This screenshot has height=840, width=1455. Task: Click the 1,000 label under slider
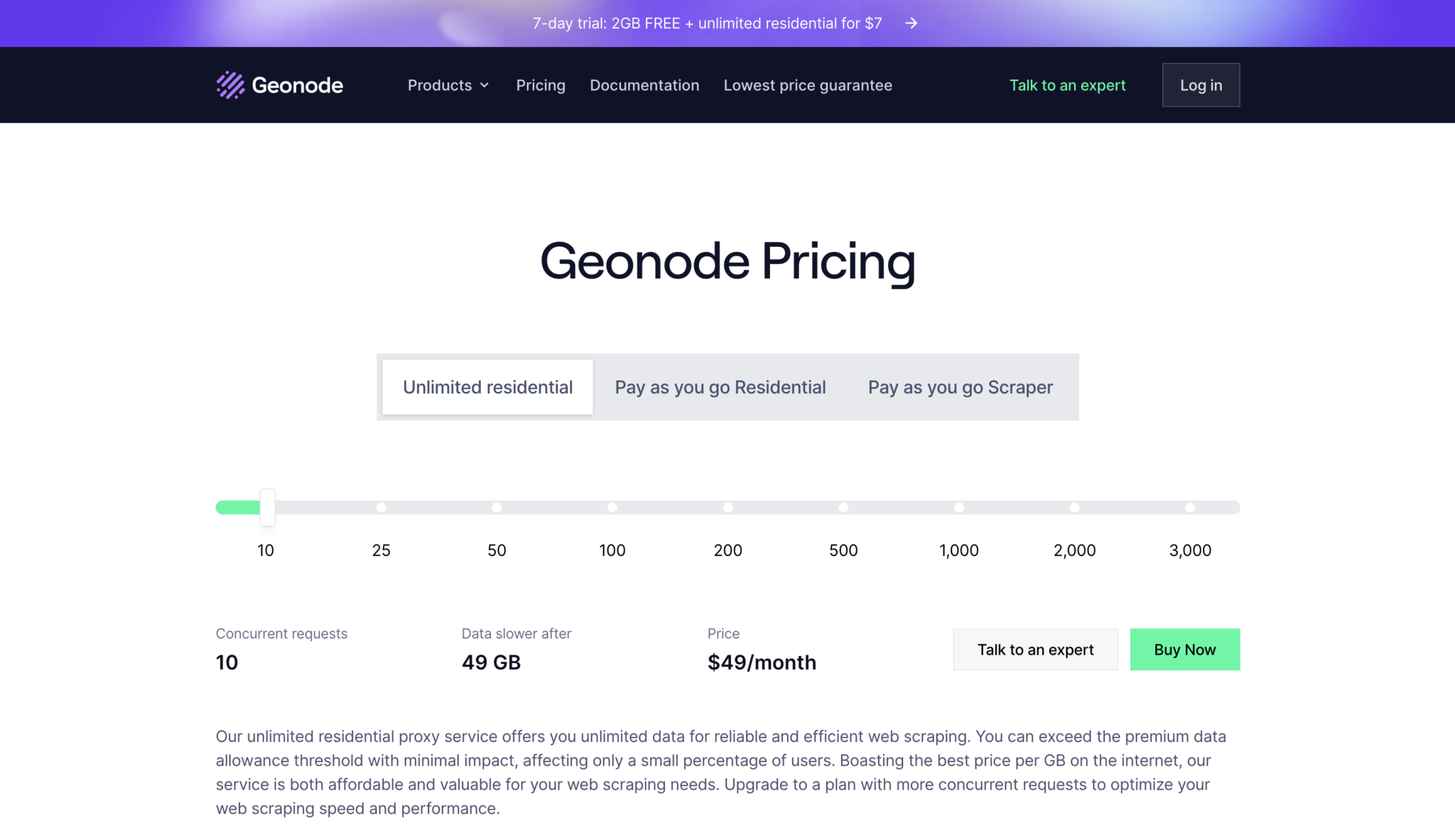(x=958, y=550)
